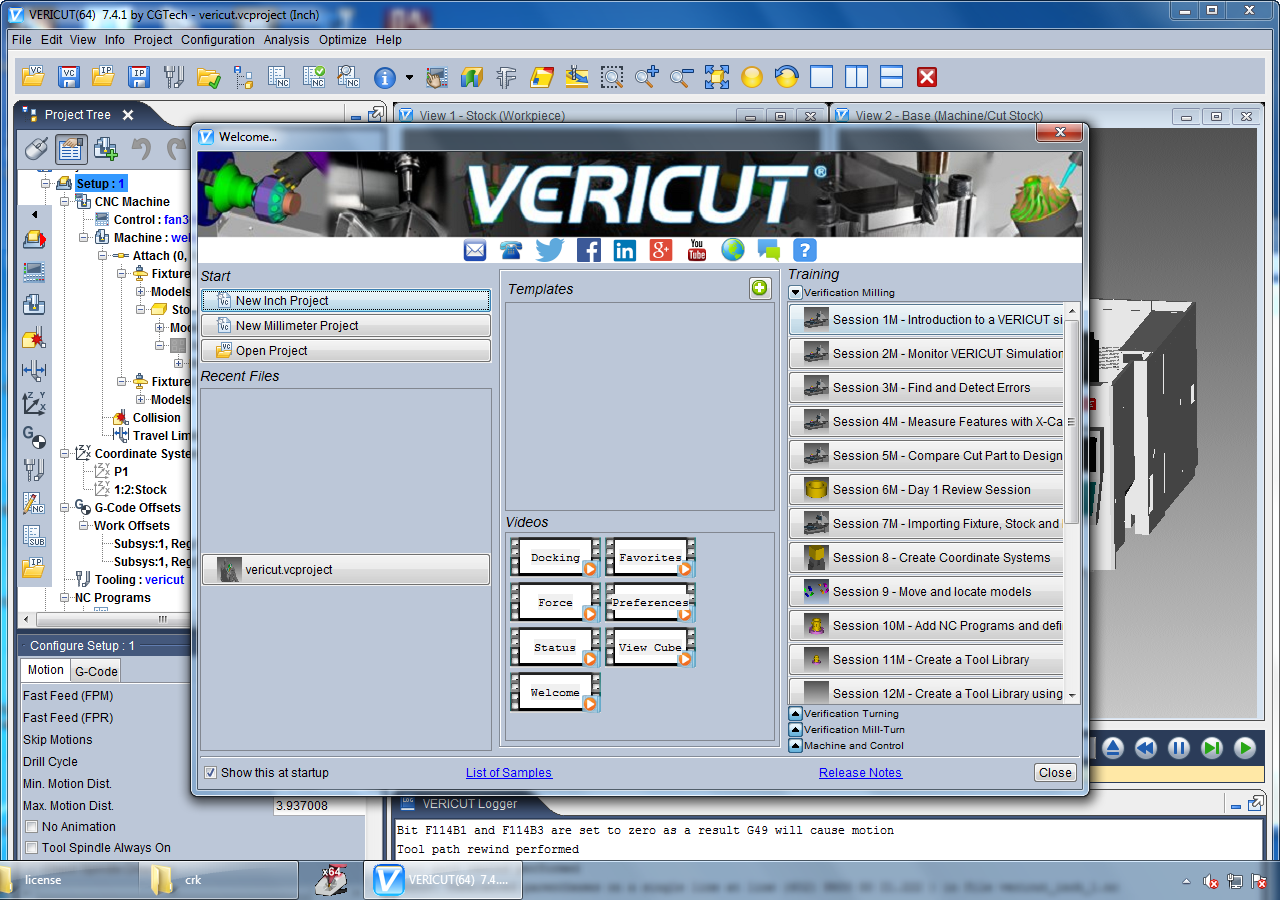Viewport: 1280px width, 900px height.
Task: Collapse the Verification Milling training section
Action: point(795,293)
